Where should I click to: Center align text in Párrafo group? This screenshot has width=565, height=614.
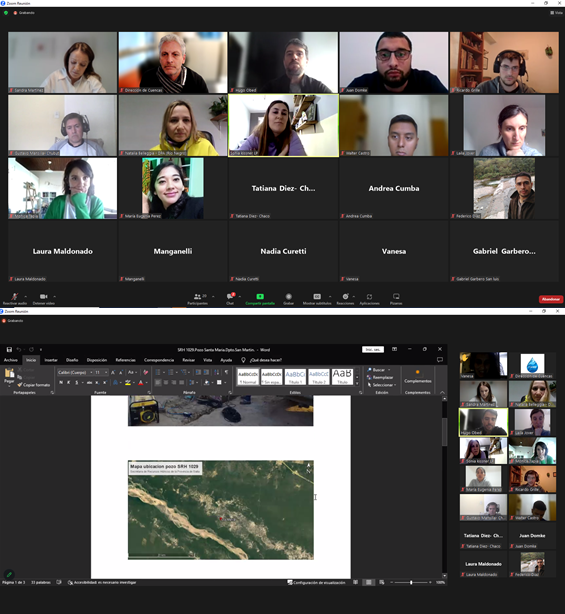coord(166,383)
